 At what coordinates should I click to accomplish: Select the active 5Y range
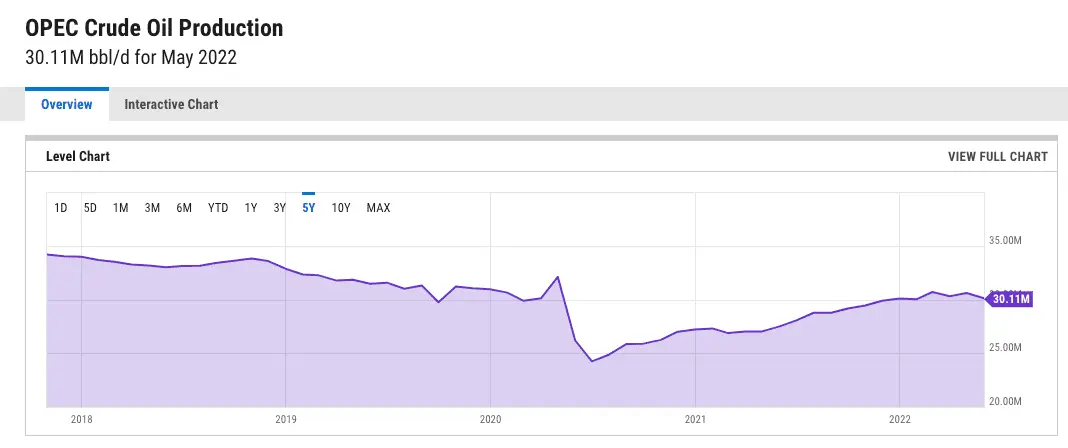tap(308, 208)
